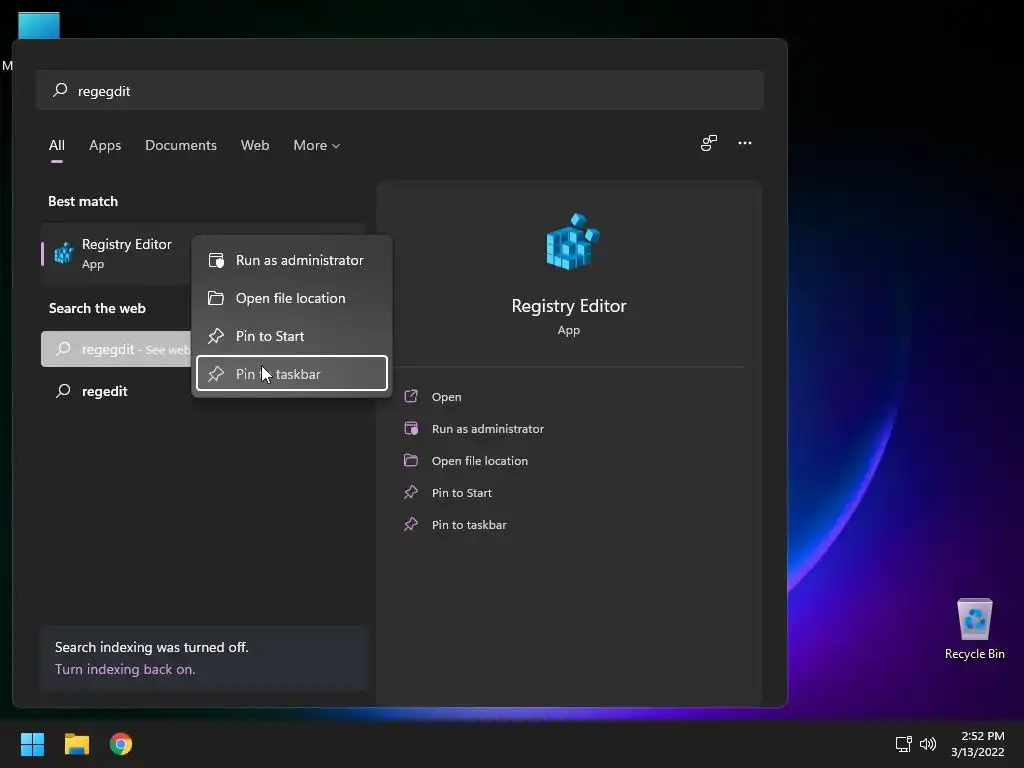1024x768 pixels.
Task: Click Open file location in preview pane
Action: pos(479,460)
